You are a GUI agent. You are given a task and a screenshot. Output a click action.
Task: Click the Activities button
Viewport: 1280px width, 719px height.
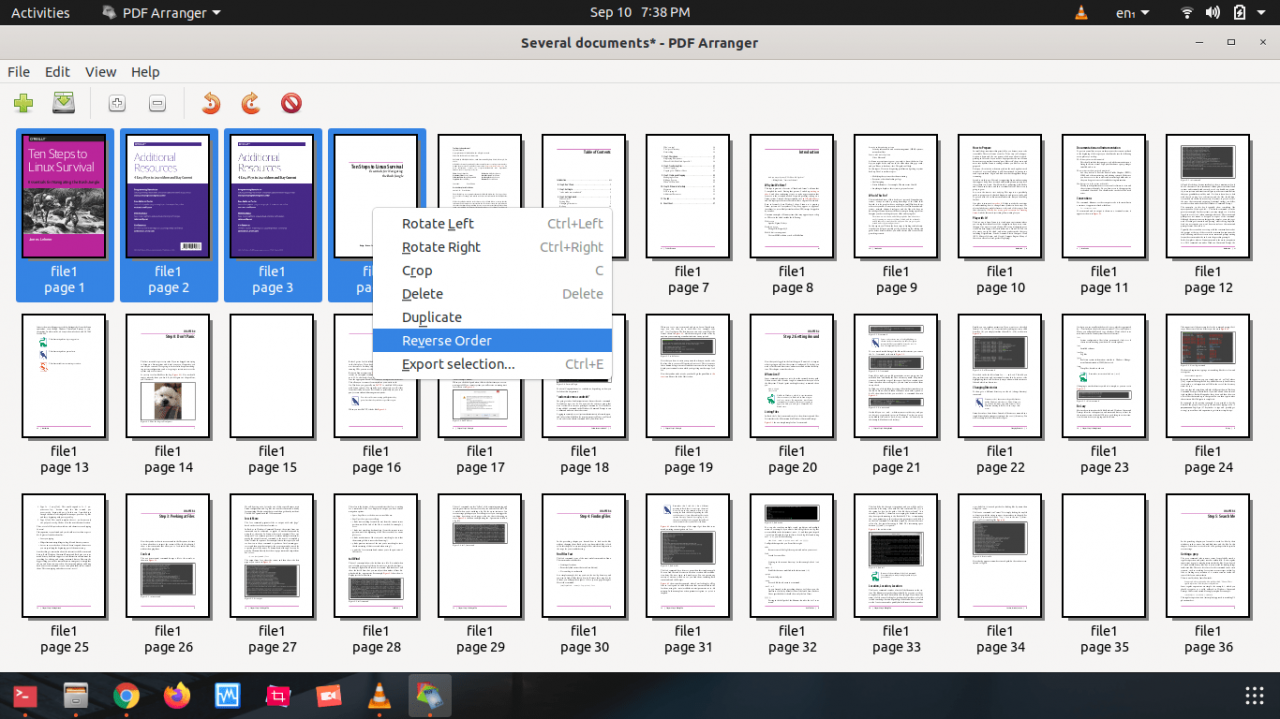tap(40, 13)
